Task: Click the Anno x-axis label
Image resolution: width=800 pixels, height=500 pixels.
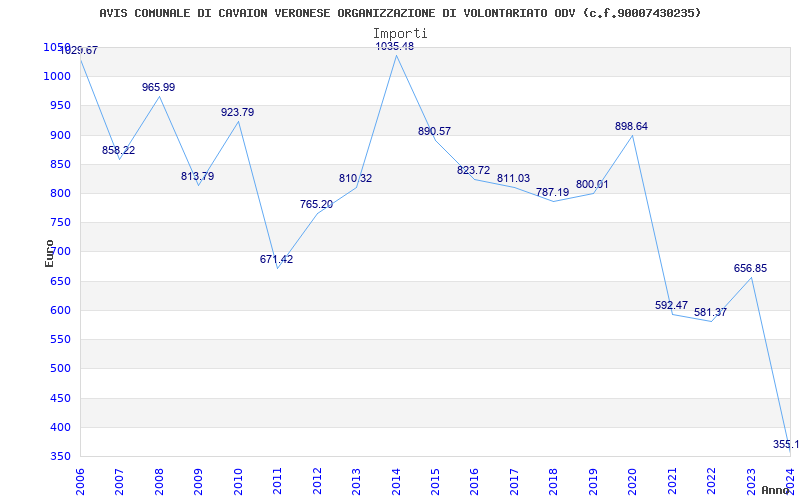Action: (x=776, y=490)
